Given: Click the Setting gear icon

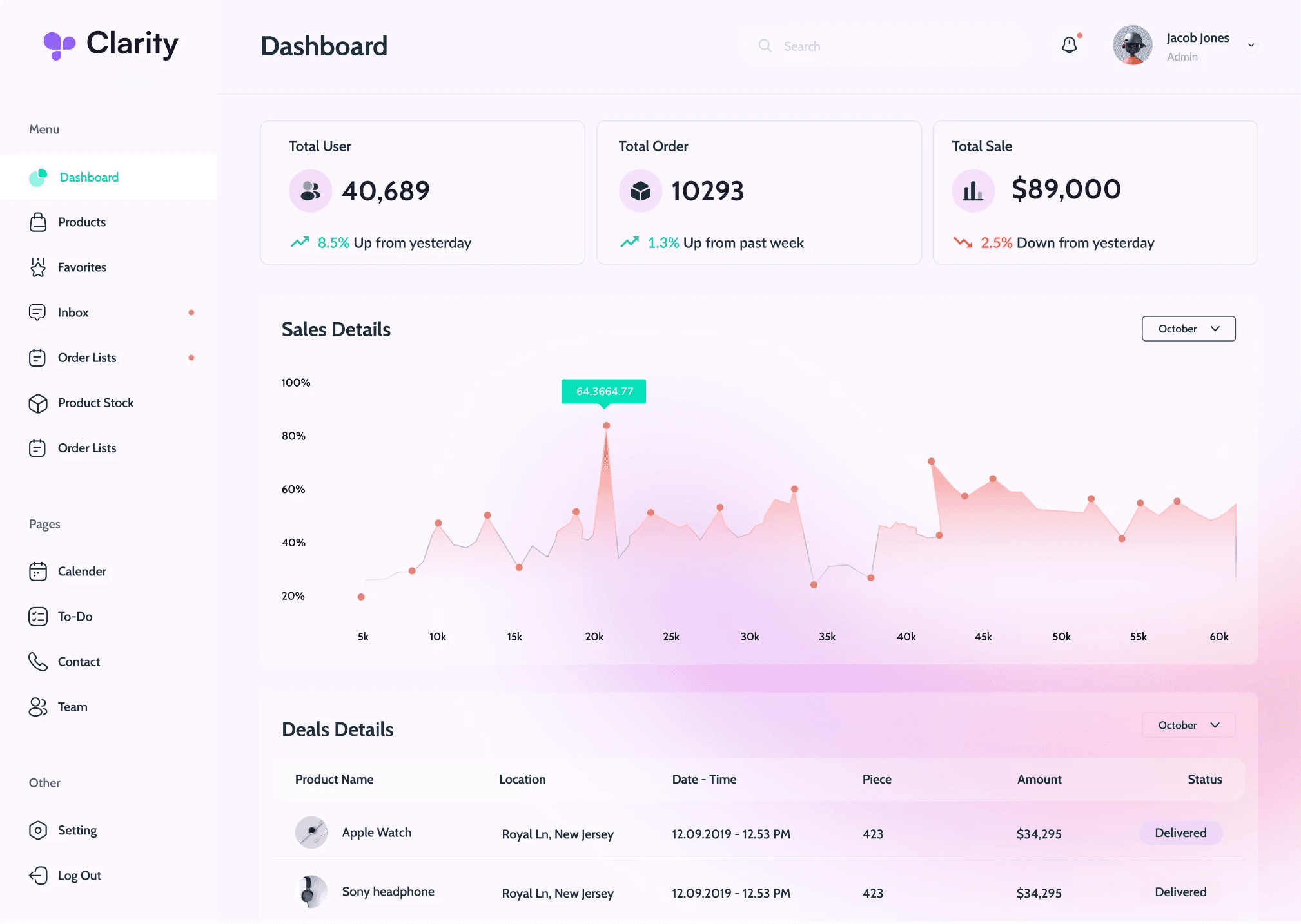Looking at the screenshot, I should (38, 830).
